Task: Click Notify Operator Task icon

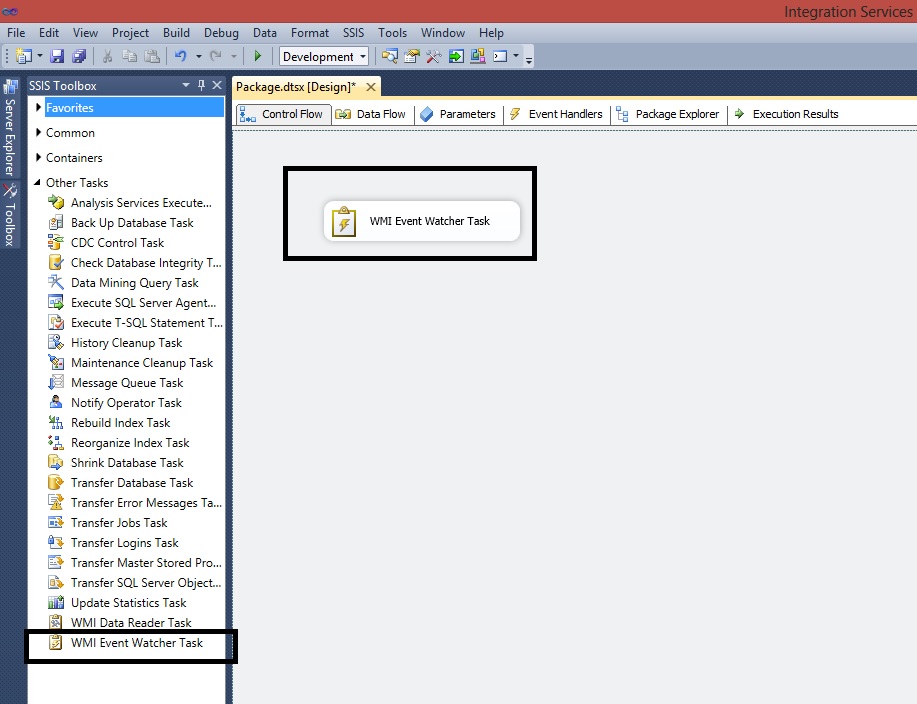Action: pos(56,402)
